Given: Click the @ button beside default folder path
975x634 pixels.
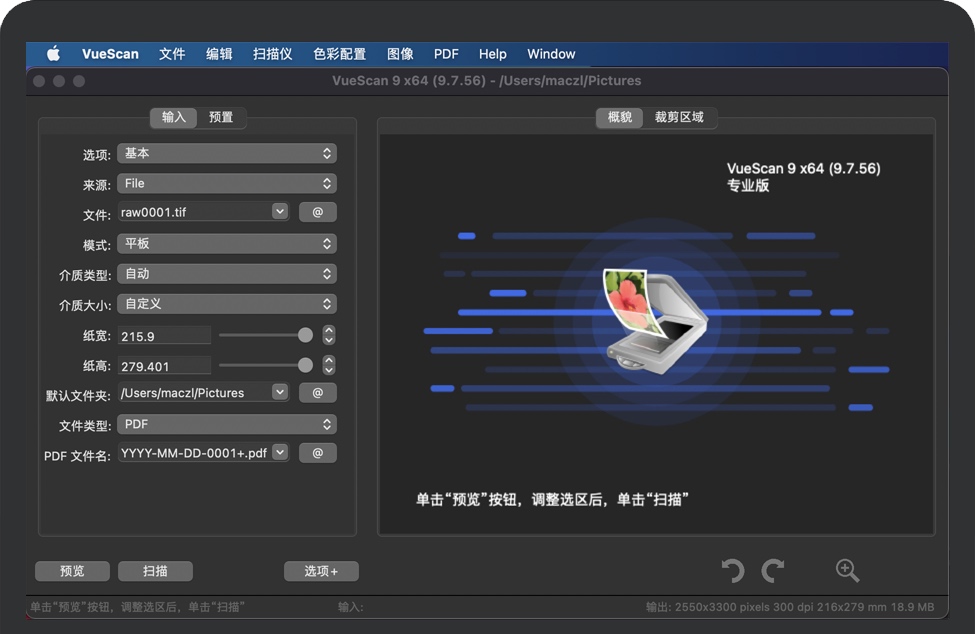Looking at the screenshot, I should coord(317,393).
